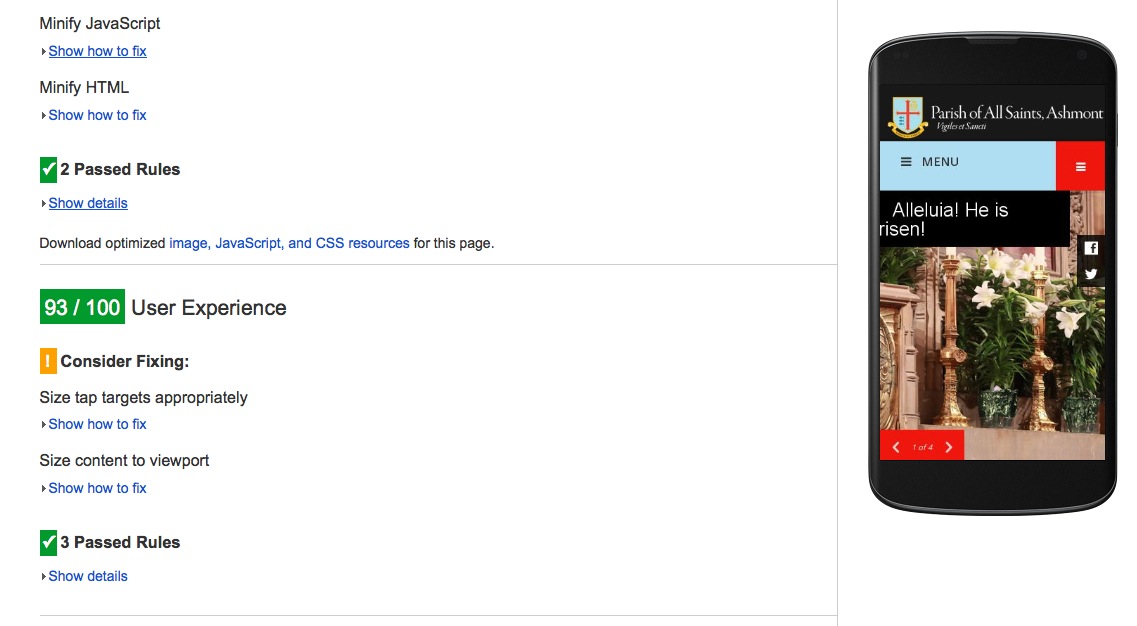Click Parish of All Saints, Ashmont title

[x=1017, y=112]
